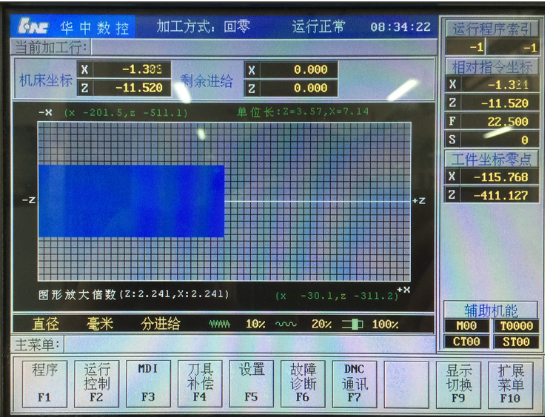Viewport: 545px width, 420px height.
Task: Click the 华中数控 HNC logo
Action: (x=33, y=26)
